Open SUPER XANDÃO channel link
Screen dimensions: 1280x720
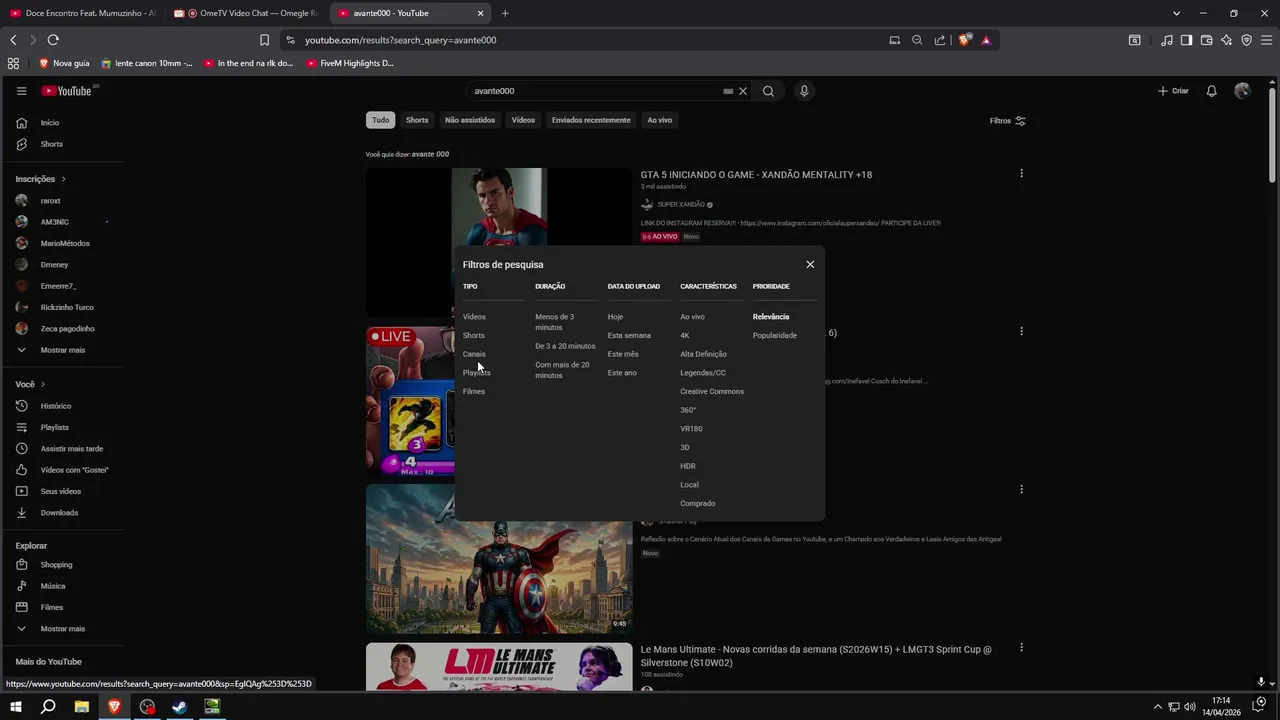[681, 204]
